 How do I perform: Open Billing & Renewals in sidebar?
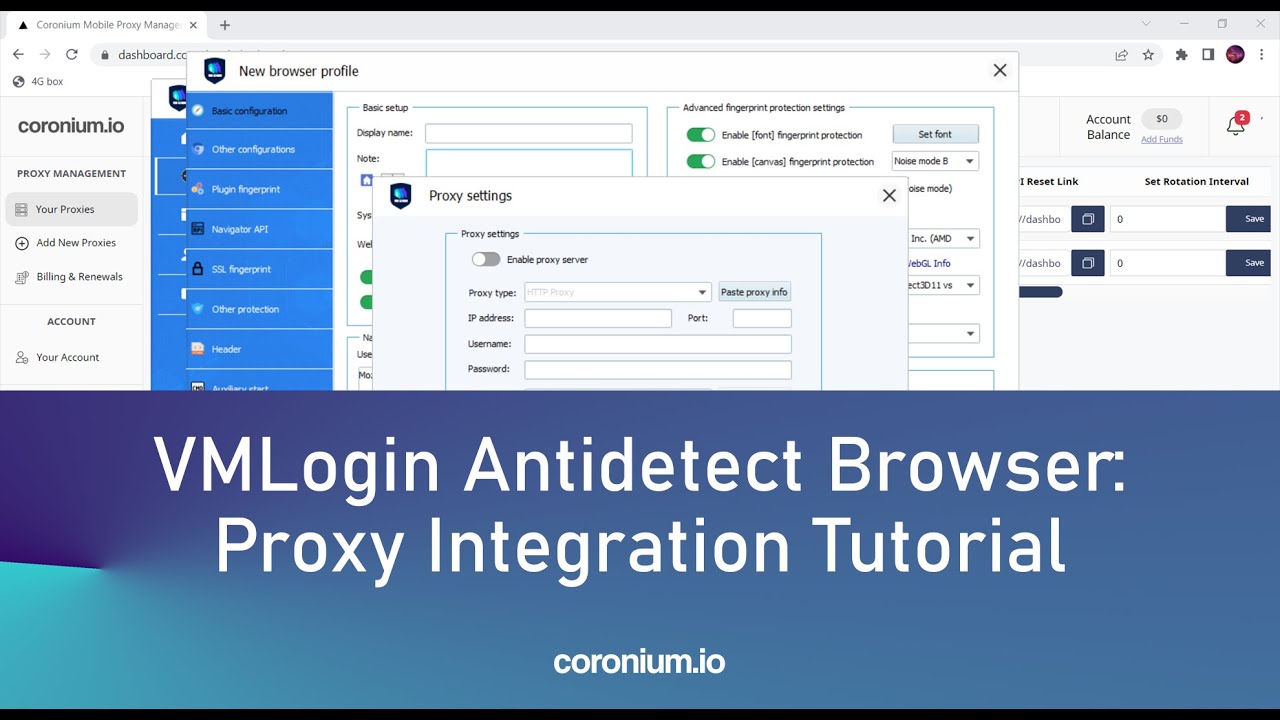coord(69,277)
